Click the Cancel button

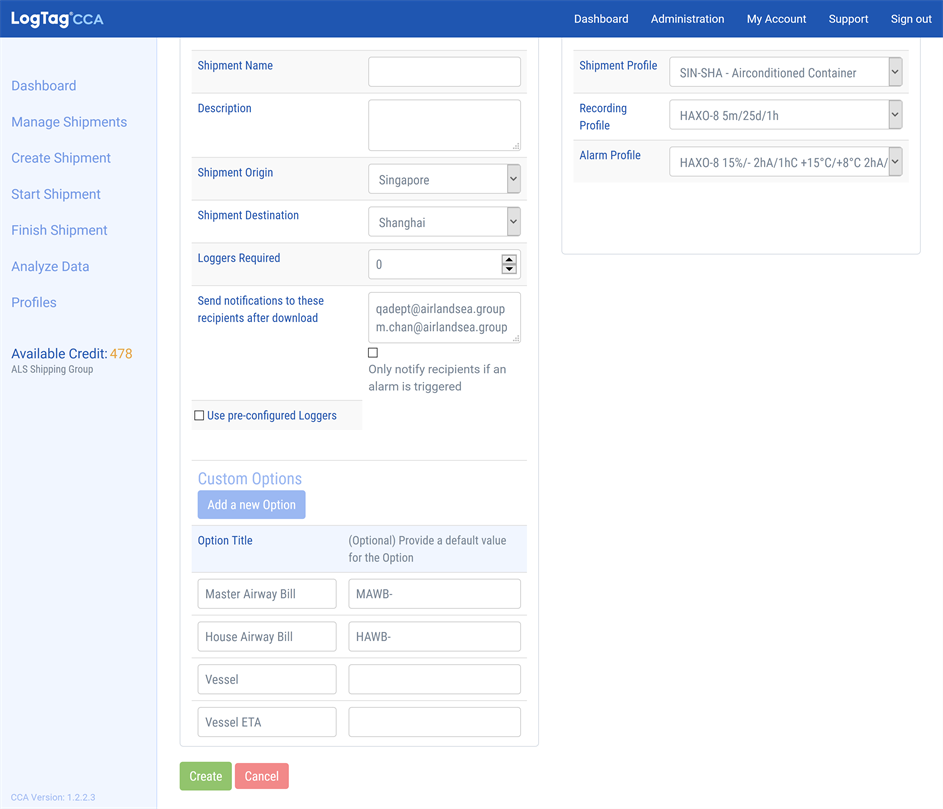(x=261, y=776)
